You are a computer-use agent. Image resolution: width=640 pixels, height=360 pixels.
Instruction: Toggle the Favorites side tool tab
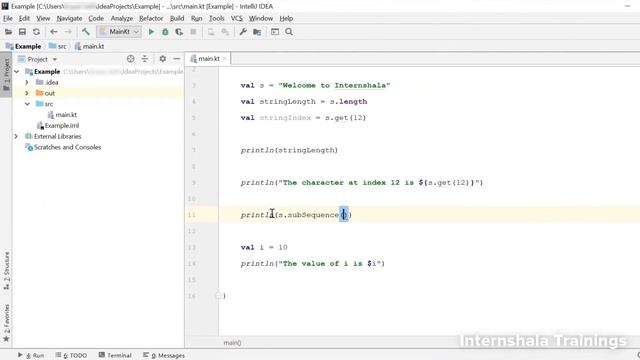pos(6,323)
